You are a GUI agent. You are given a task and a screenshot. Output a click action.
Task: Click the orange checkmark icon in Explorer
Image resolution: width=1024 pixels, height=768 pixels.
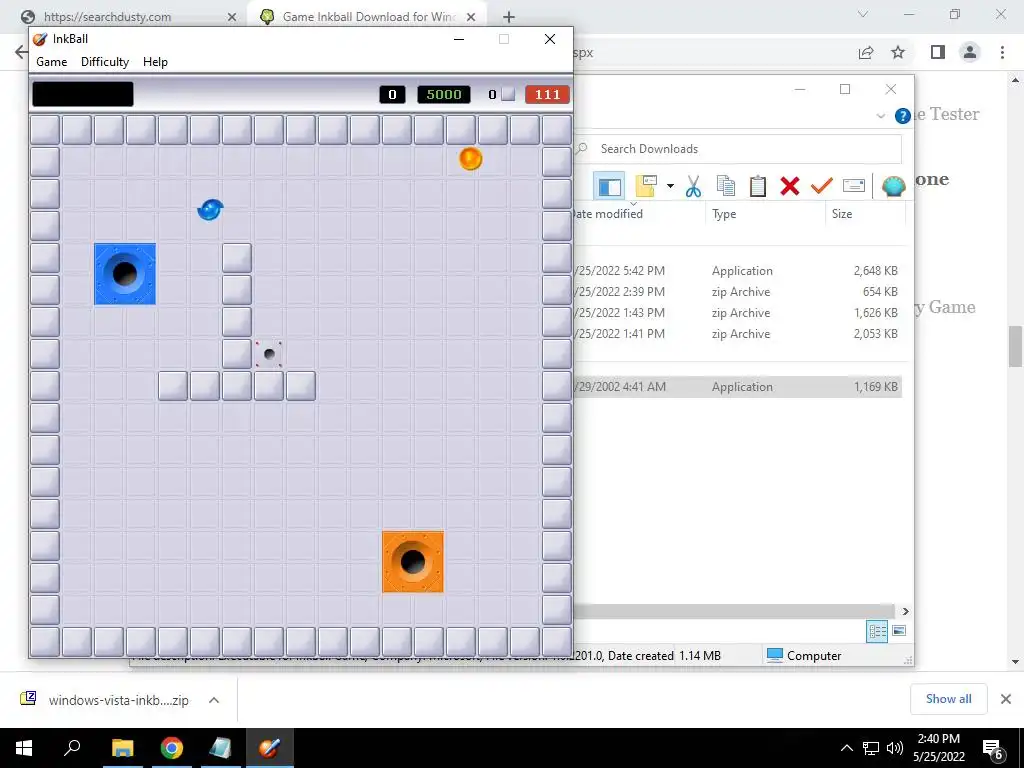pyautogui.click(x=822, y=186)
